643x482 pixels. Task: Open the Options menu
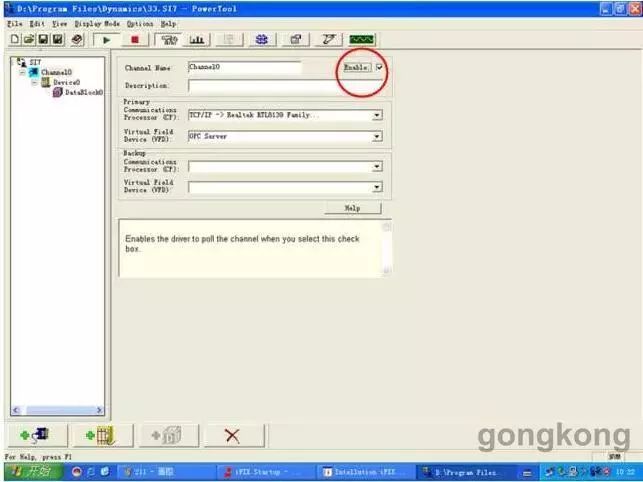pyautogui.click(x=139, y=23)
